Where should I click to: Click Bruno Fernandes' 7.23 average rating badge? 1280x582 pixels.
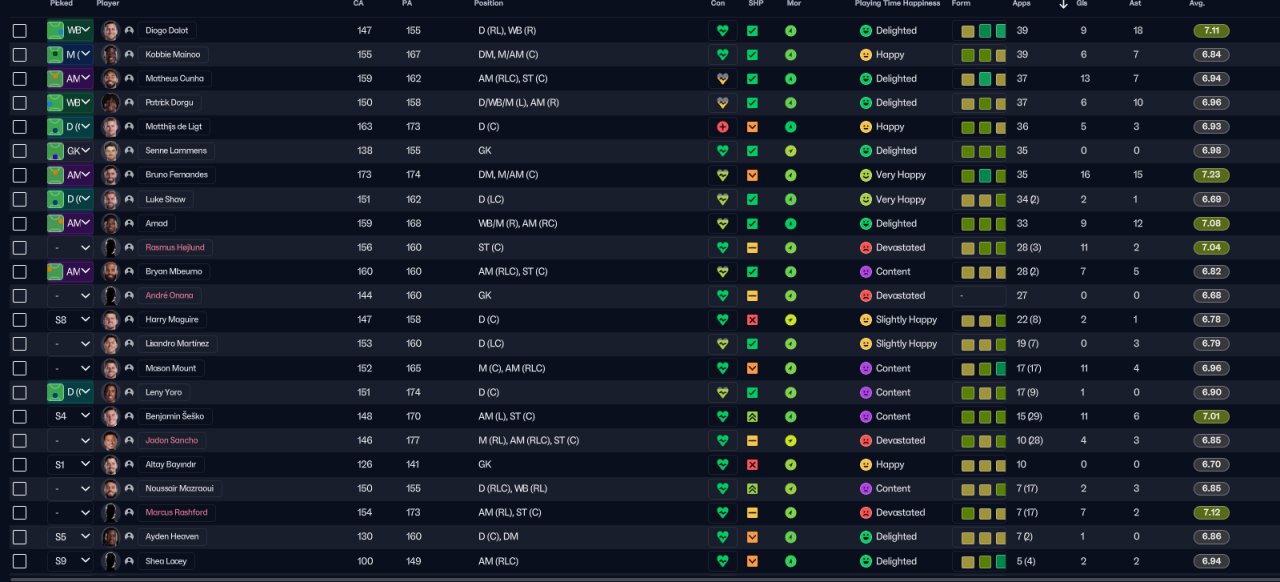click(x=1212, y=175)
